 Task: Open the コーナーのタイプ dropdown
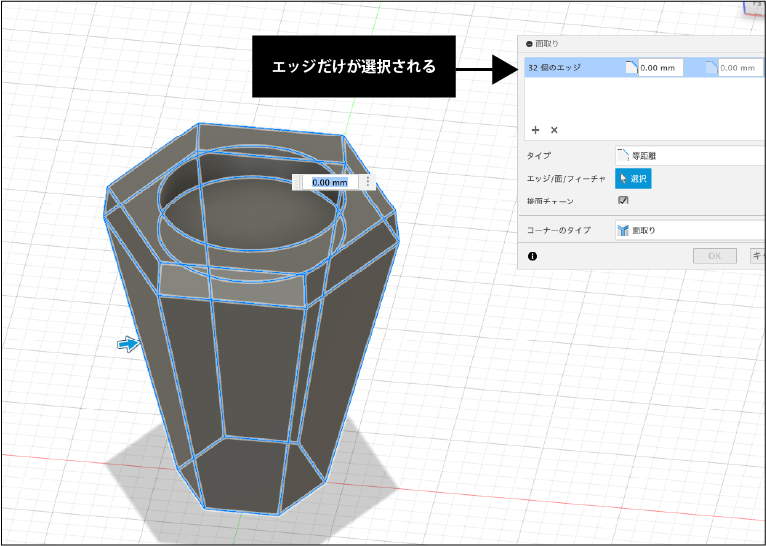(x=688, y=230)
